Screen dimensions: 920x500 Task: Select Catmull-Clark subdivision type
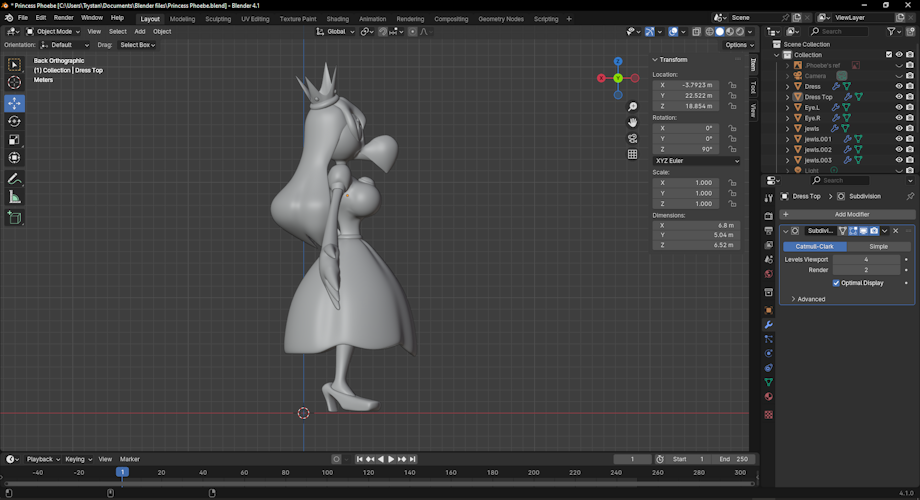[814, 246]
